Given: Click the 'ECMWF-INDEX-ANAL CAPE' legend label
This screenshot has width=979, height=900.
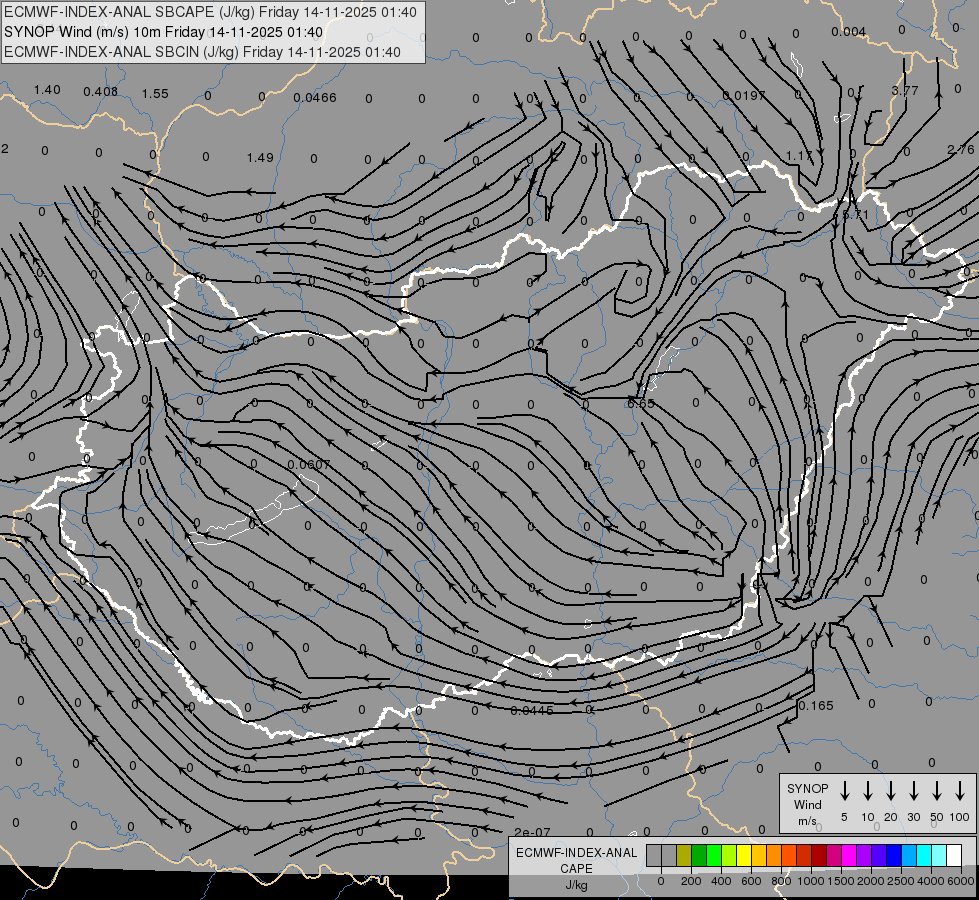Looking at the screenshot, I should coord(576,860).
